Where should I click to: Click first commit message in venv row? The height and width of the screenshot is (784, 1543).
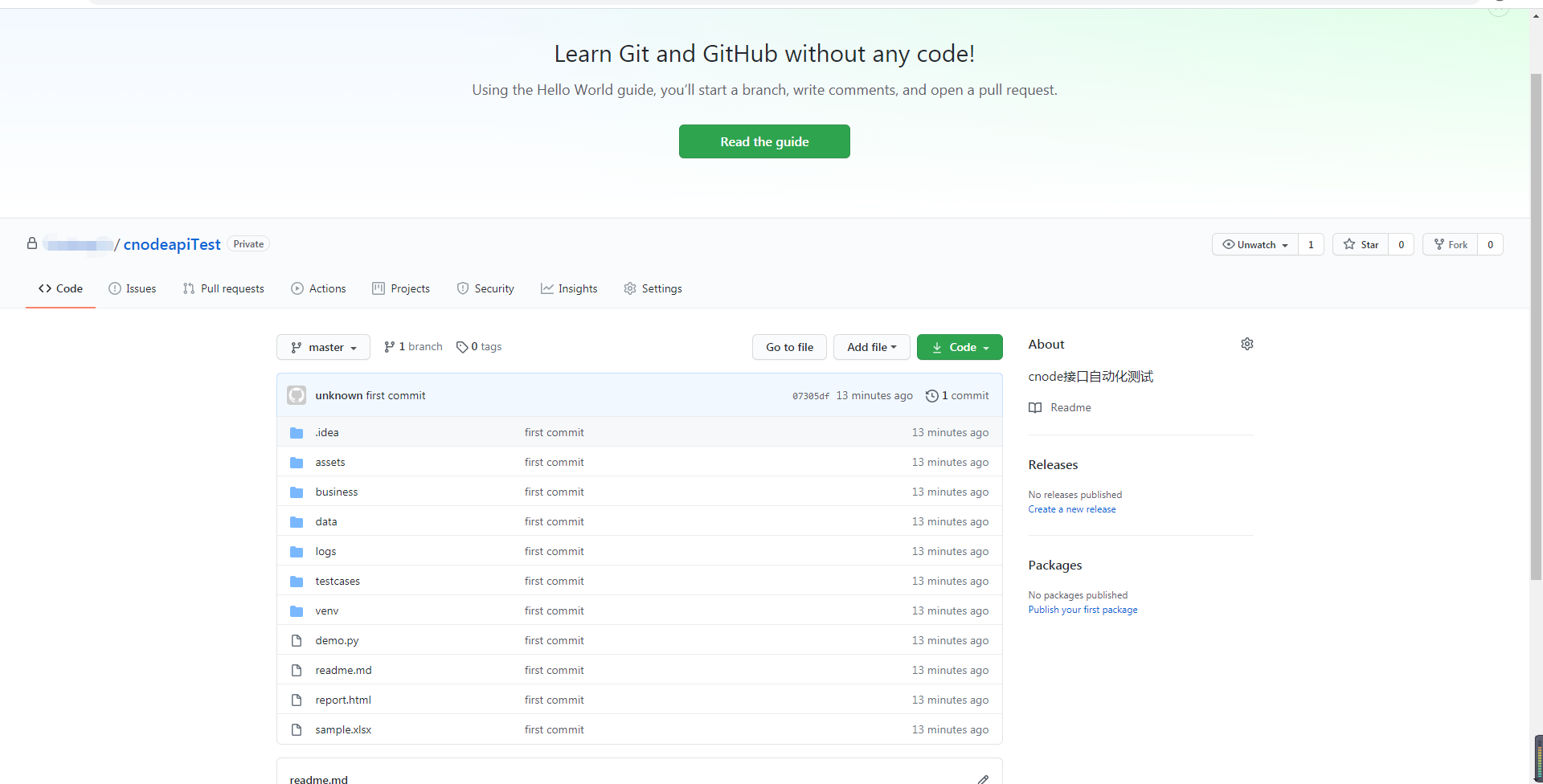pos(555,611)
